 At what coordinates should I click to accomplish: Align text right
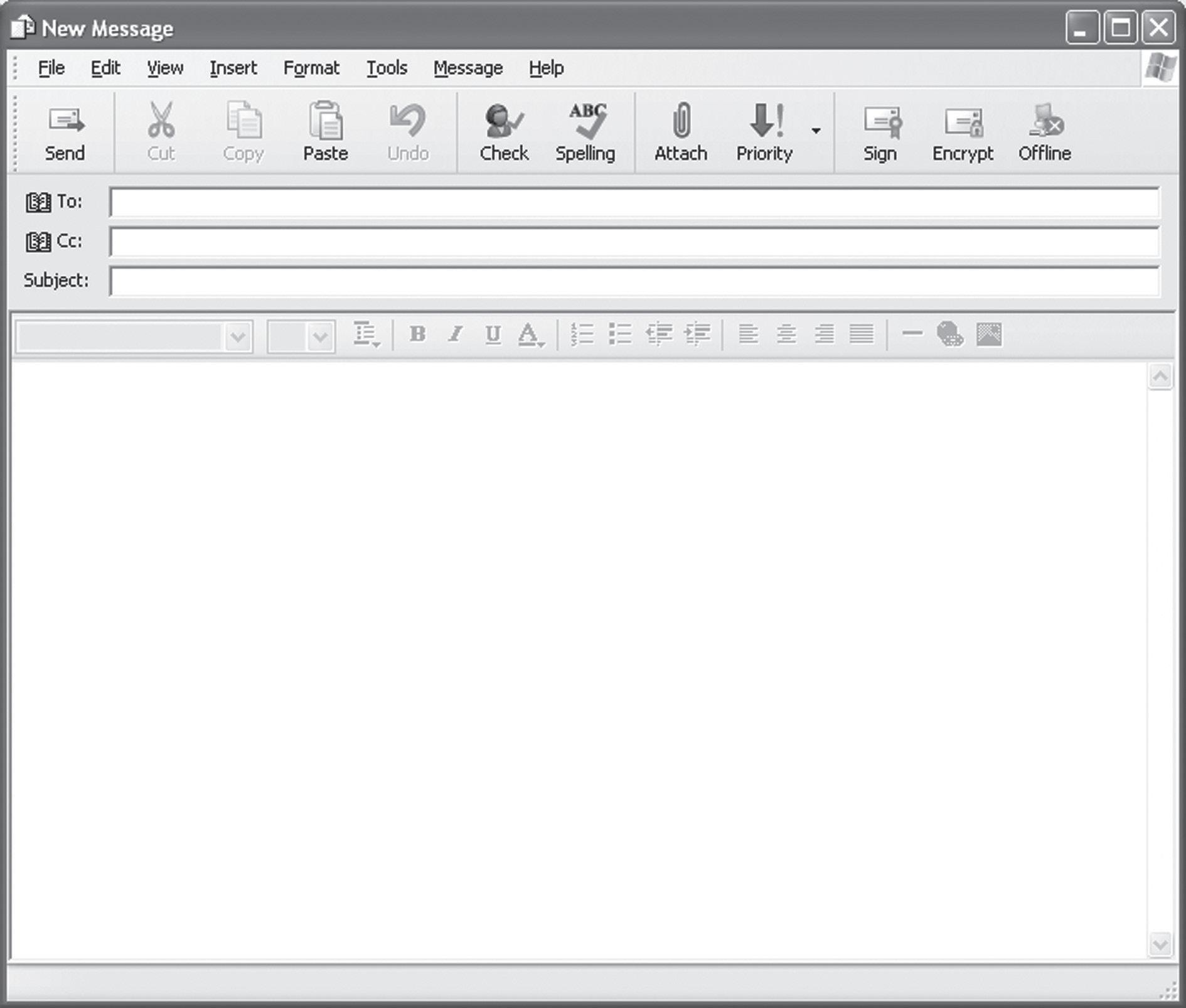[824, 334]
